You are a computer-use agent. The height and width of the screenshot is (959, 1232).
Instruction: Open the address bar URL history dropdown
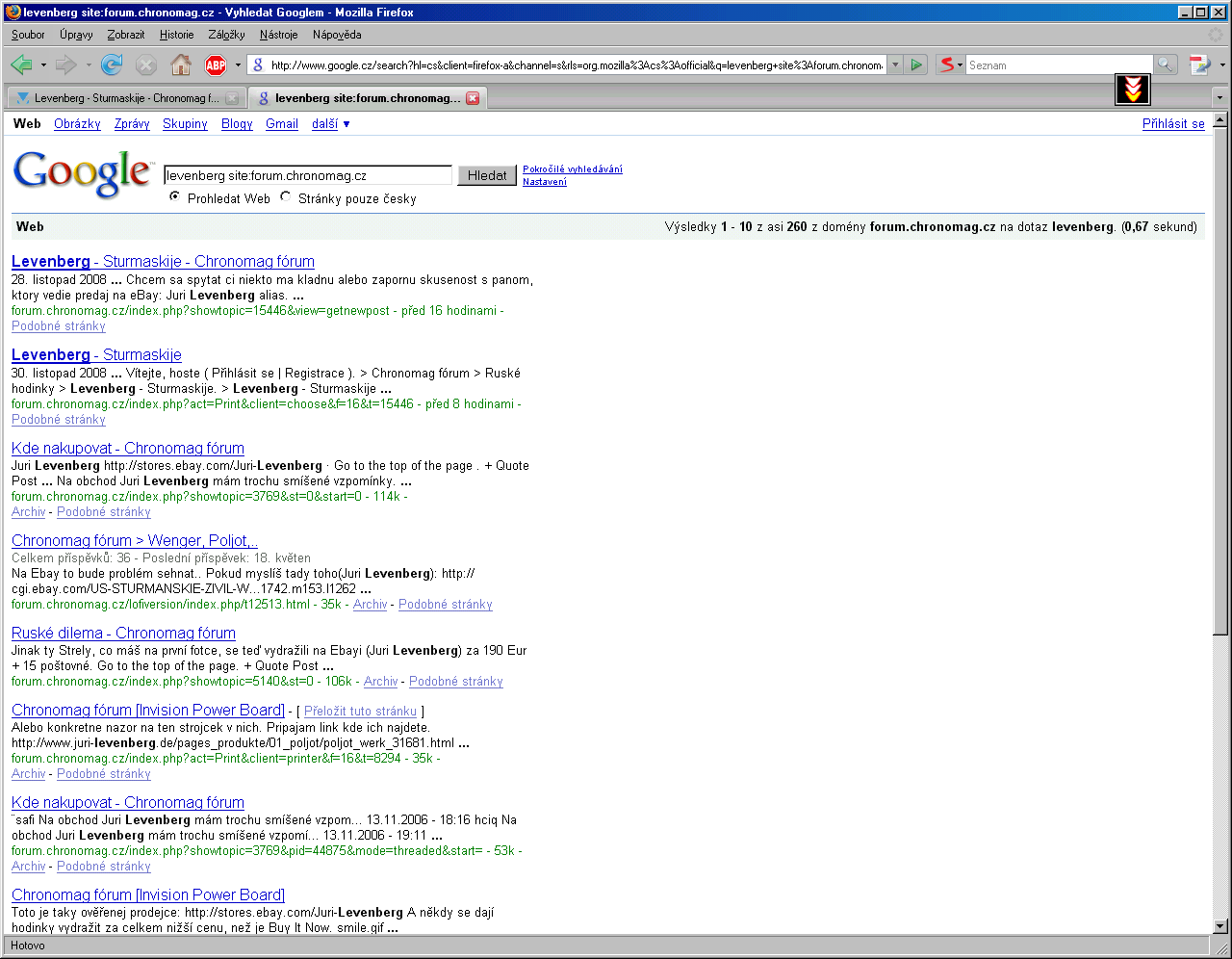tap(895, 65)
